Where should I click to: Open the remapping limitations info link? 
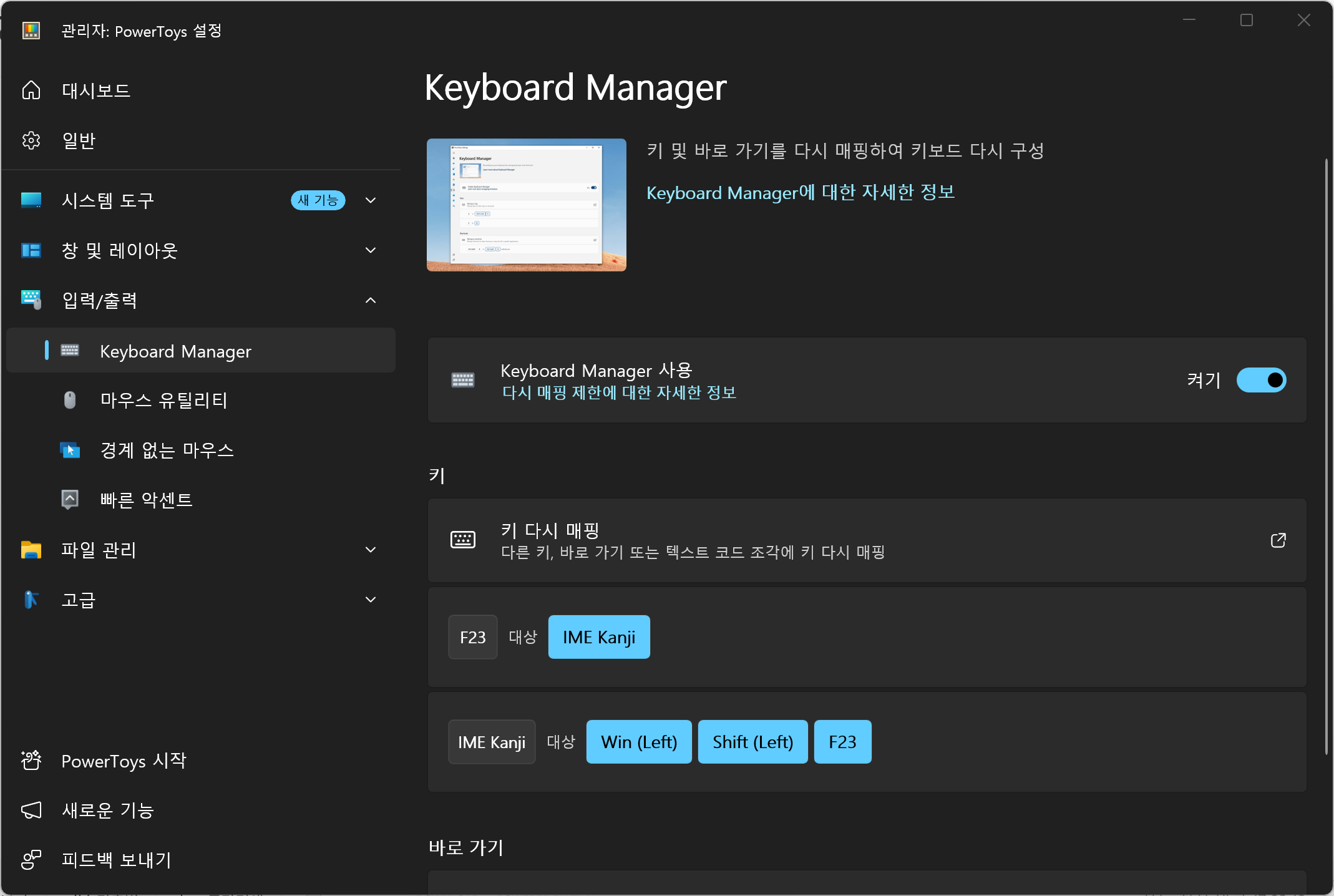(x=619, y=392)
